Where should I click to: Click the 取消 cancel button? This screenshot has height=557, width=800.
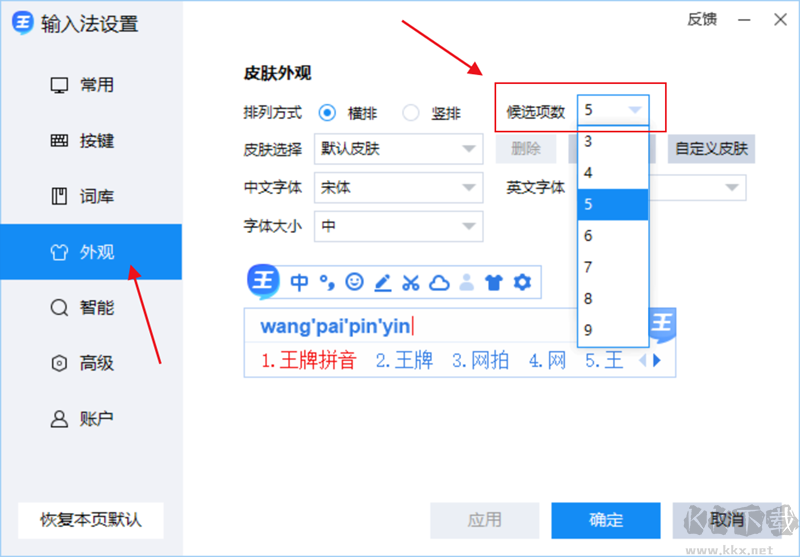727,520
